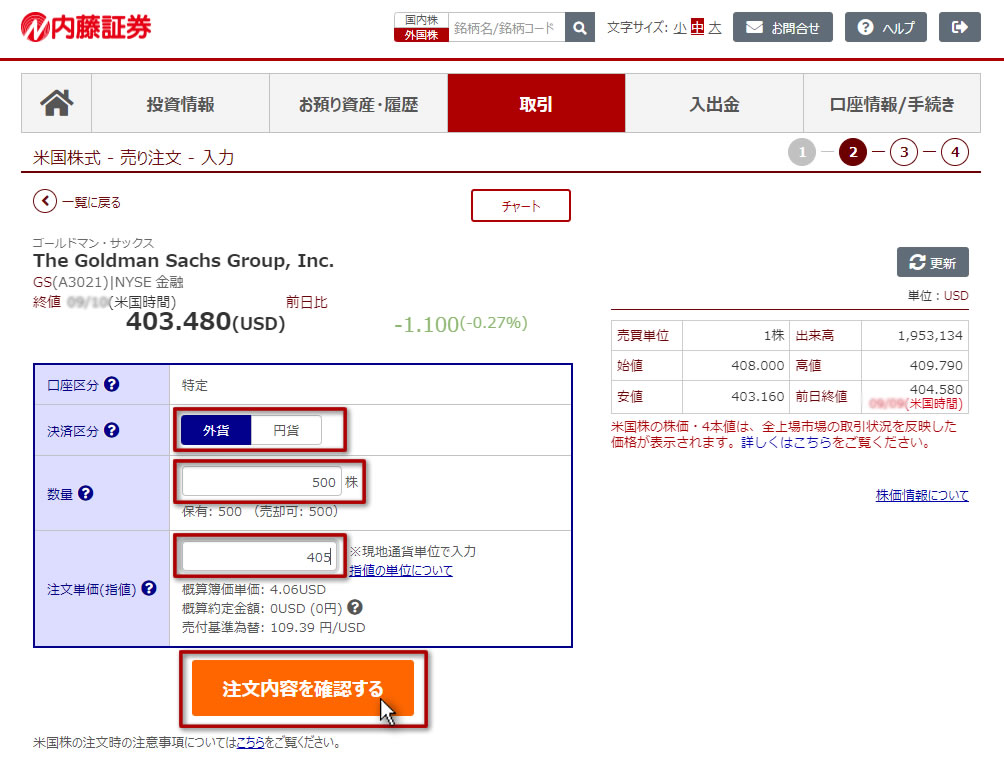The height and width of the screenshot is (767, 1004).
Task: Click The Goldman Sachs Group, Inc. name
Action: point(184,261)
